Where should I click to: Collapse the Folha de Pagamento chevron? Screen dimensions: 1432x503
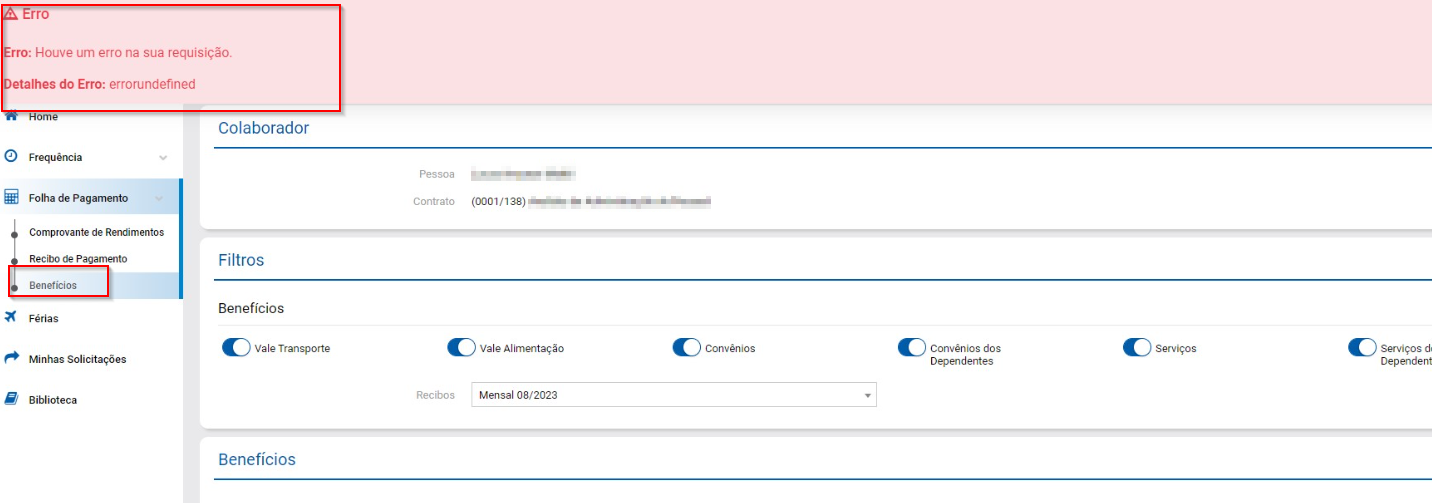(x=159, y=199)
